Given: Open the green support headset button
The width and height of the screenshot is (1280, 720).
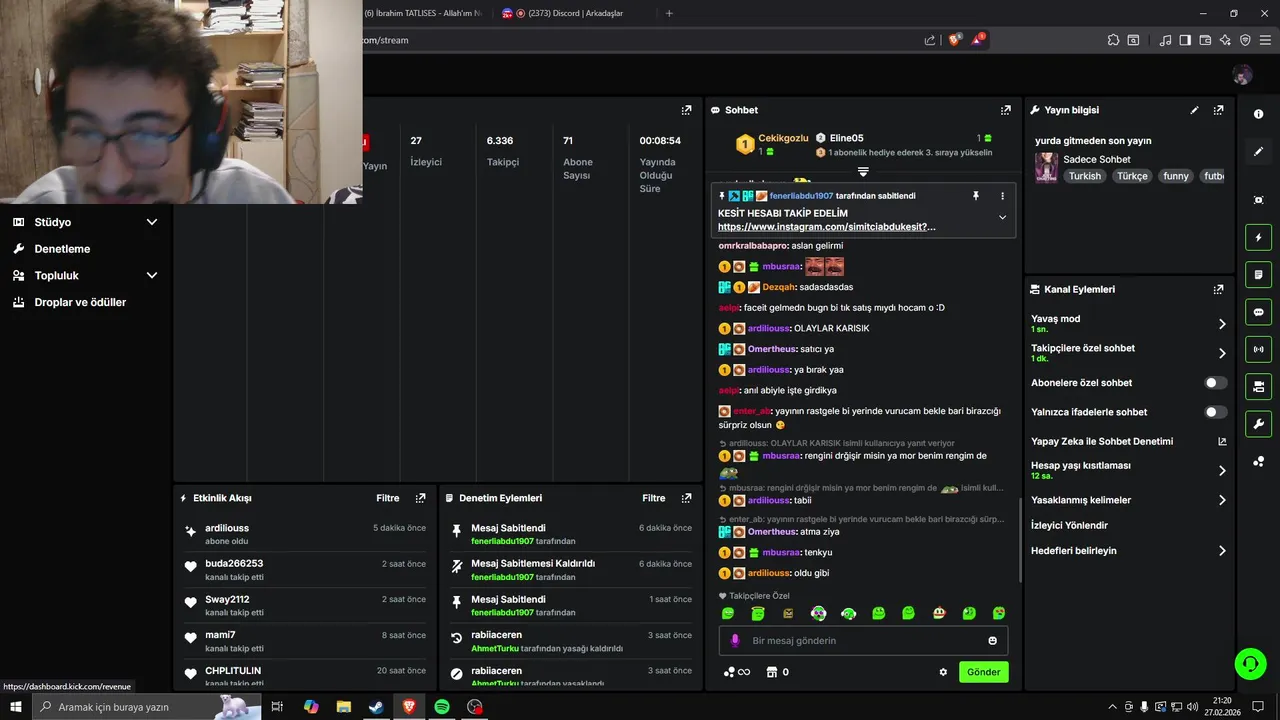Looking at the screenshot, I should tap(1249, 663).
